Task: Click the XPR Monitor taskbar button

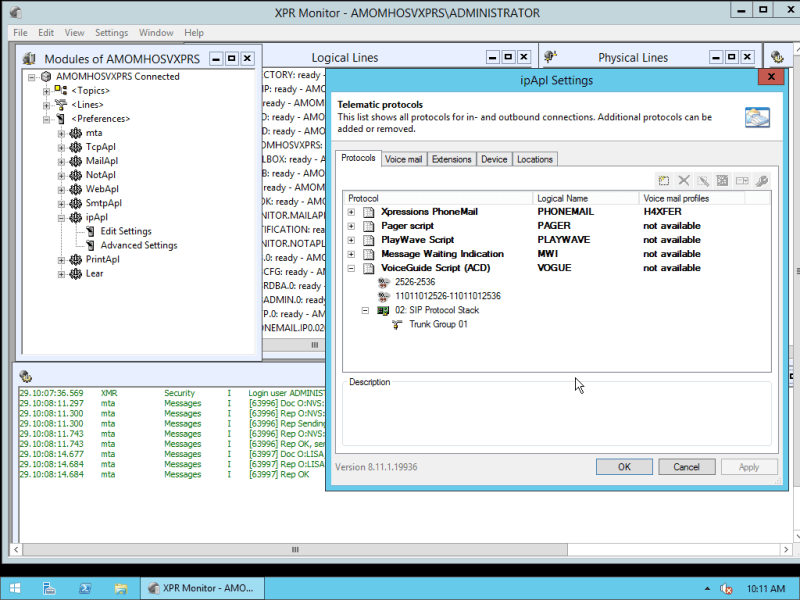Action: pos(203,588)
